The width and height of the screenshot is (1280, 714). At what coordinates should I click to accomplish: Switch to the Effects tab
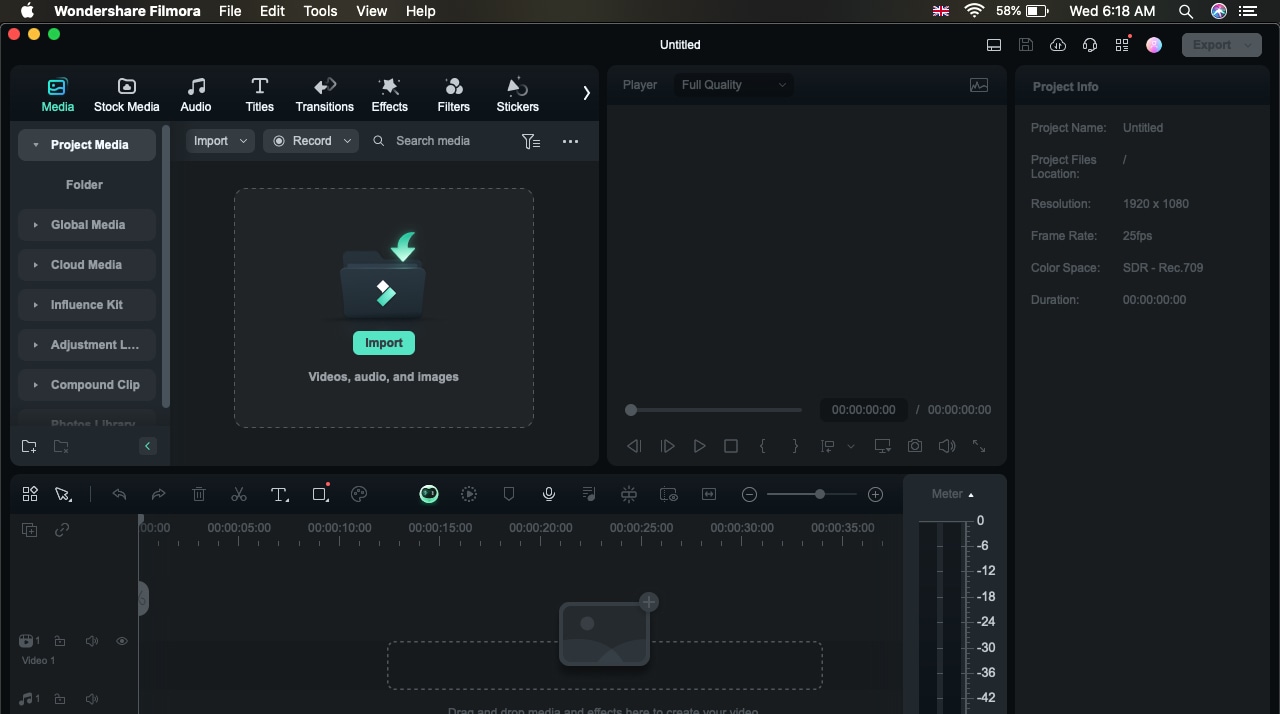point(390,95)
